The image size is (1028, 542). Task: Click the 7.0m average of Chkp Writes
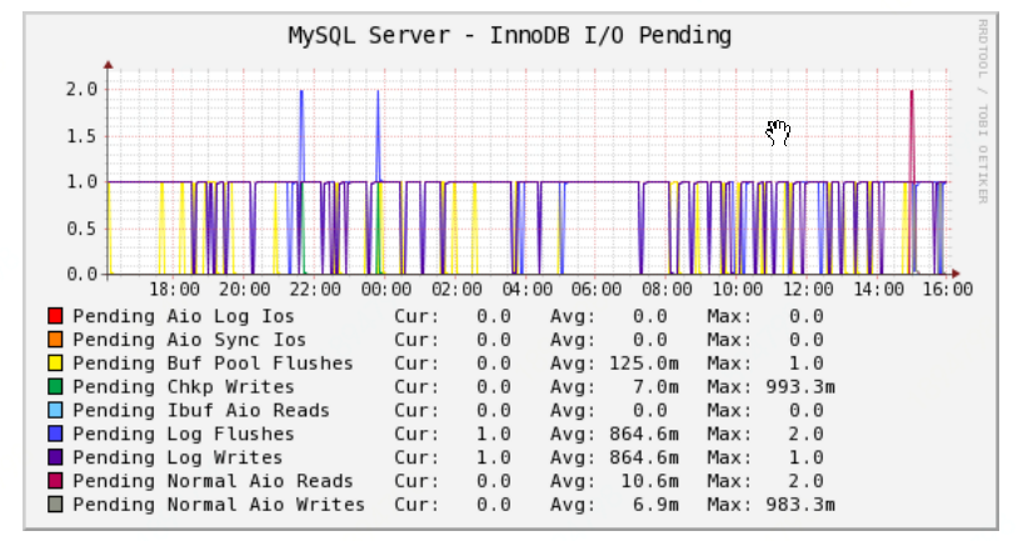pyautogui.click(x=656, y=387)
